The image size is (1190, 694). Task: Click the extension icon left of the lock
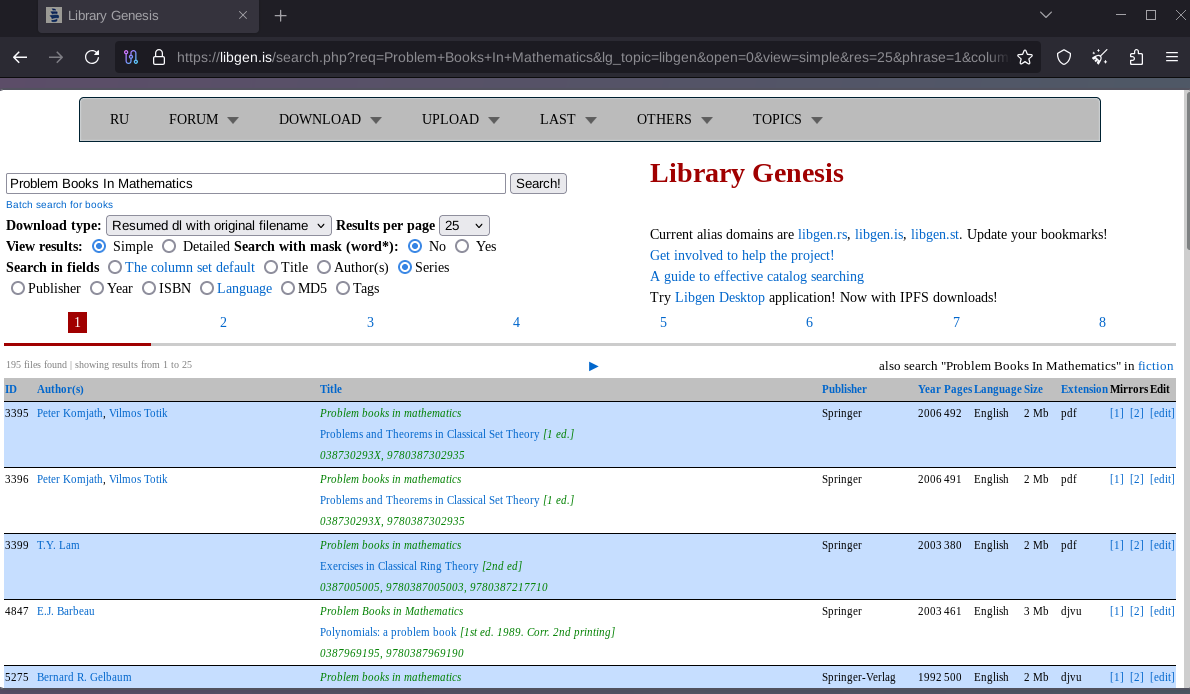pyautogui.click(x=131, y=57)
